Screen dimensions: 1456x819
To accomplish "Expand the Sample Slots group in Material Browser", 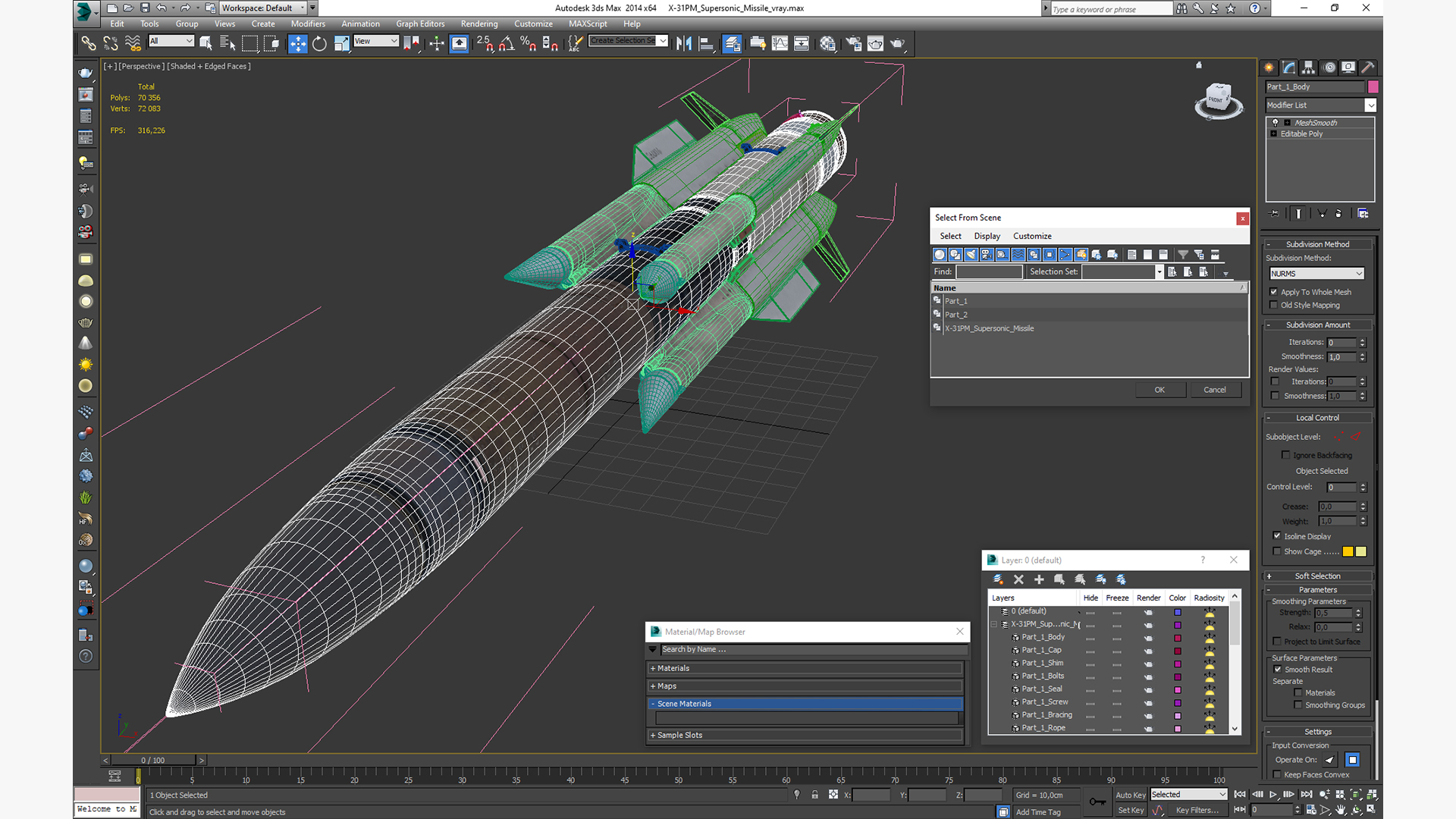I will click(805, 735).
